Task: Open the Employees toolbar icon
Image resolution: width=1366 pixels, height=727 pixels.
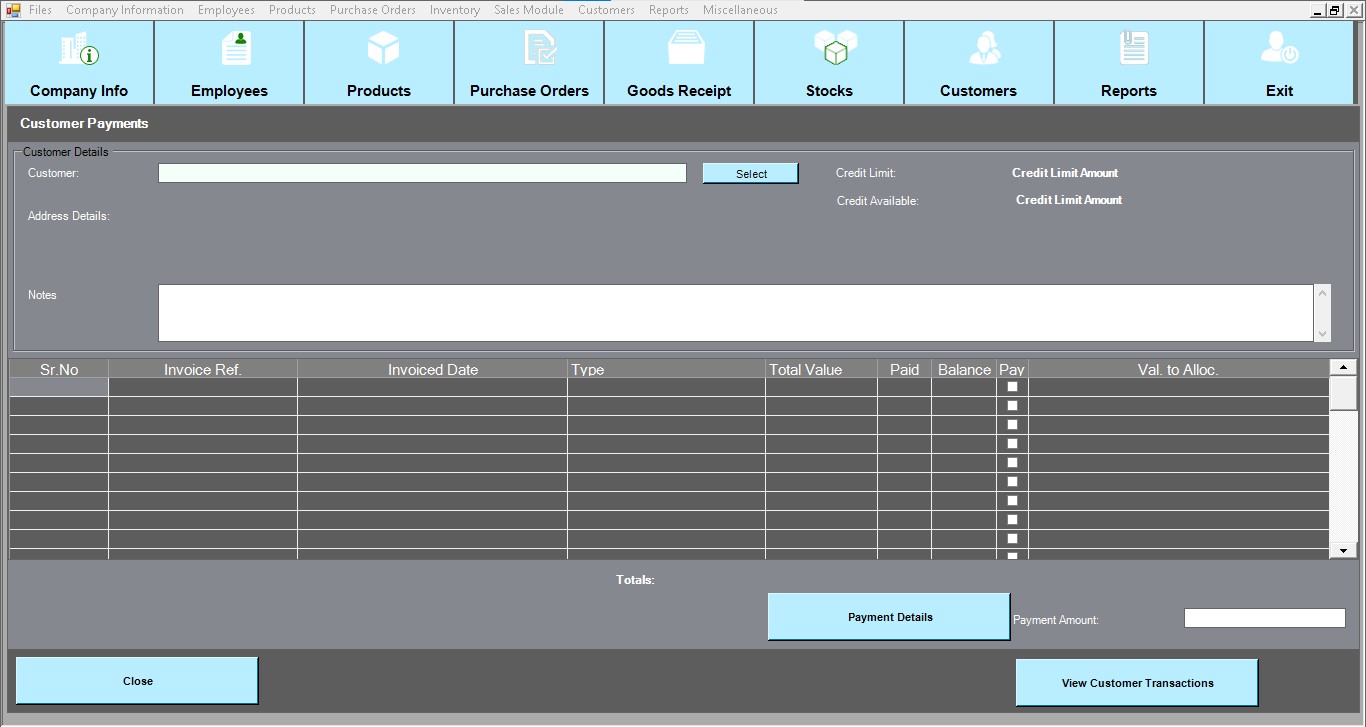Action: [x=236, y=48]
